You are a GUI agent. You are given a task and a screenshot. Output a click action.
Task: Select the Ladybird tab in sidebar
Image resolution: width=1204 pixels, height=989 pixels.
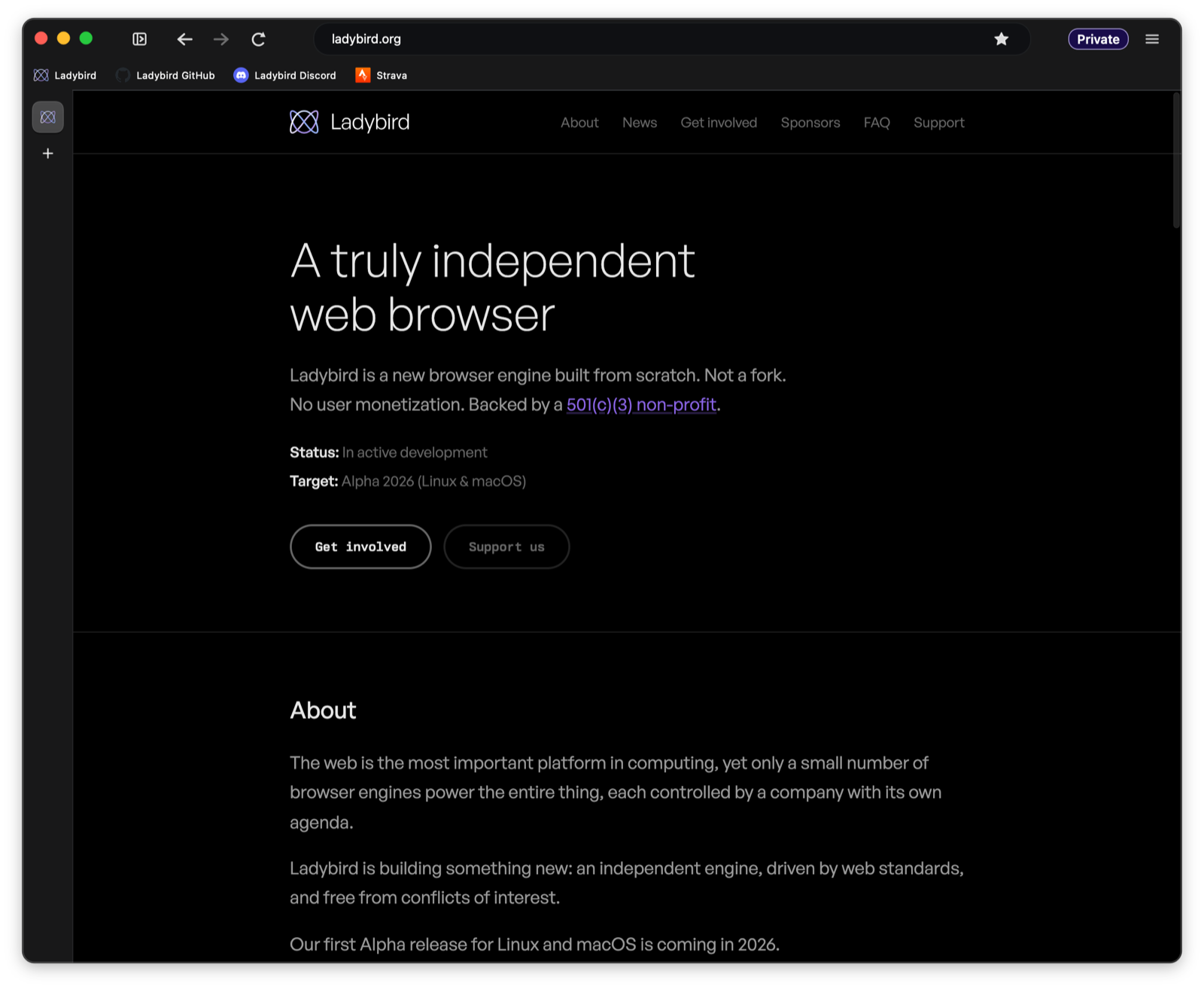click(48, 117)
